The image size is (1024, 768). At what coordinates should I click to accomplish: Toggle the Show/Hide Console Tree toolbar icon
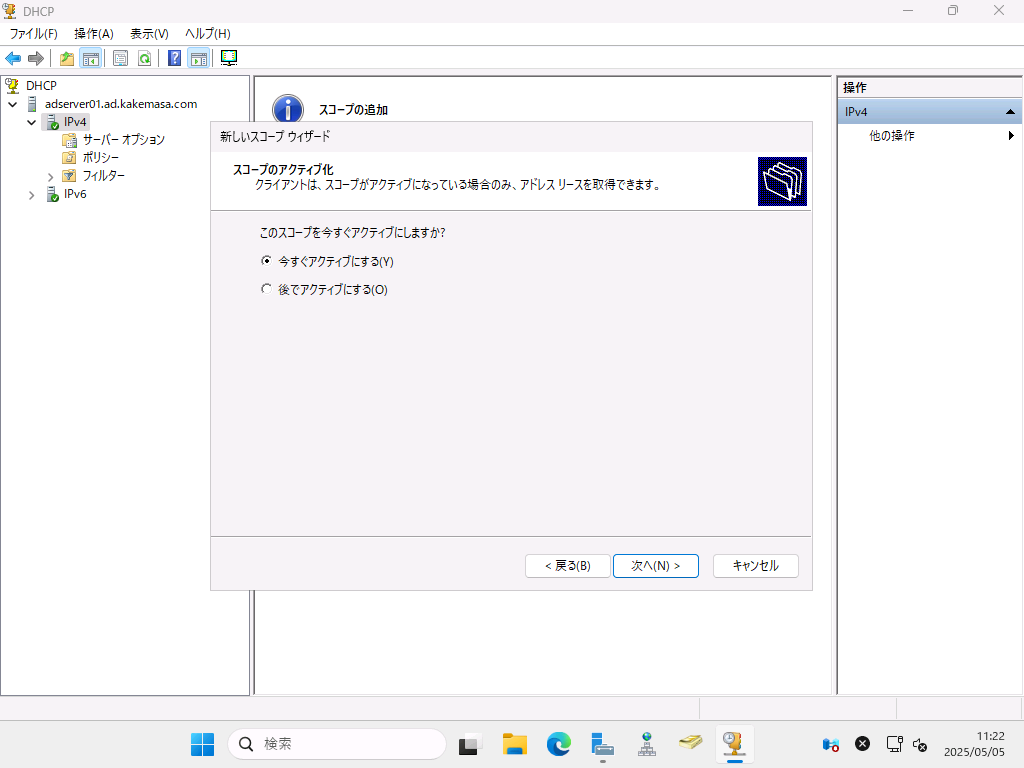[91, 58]
